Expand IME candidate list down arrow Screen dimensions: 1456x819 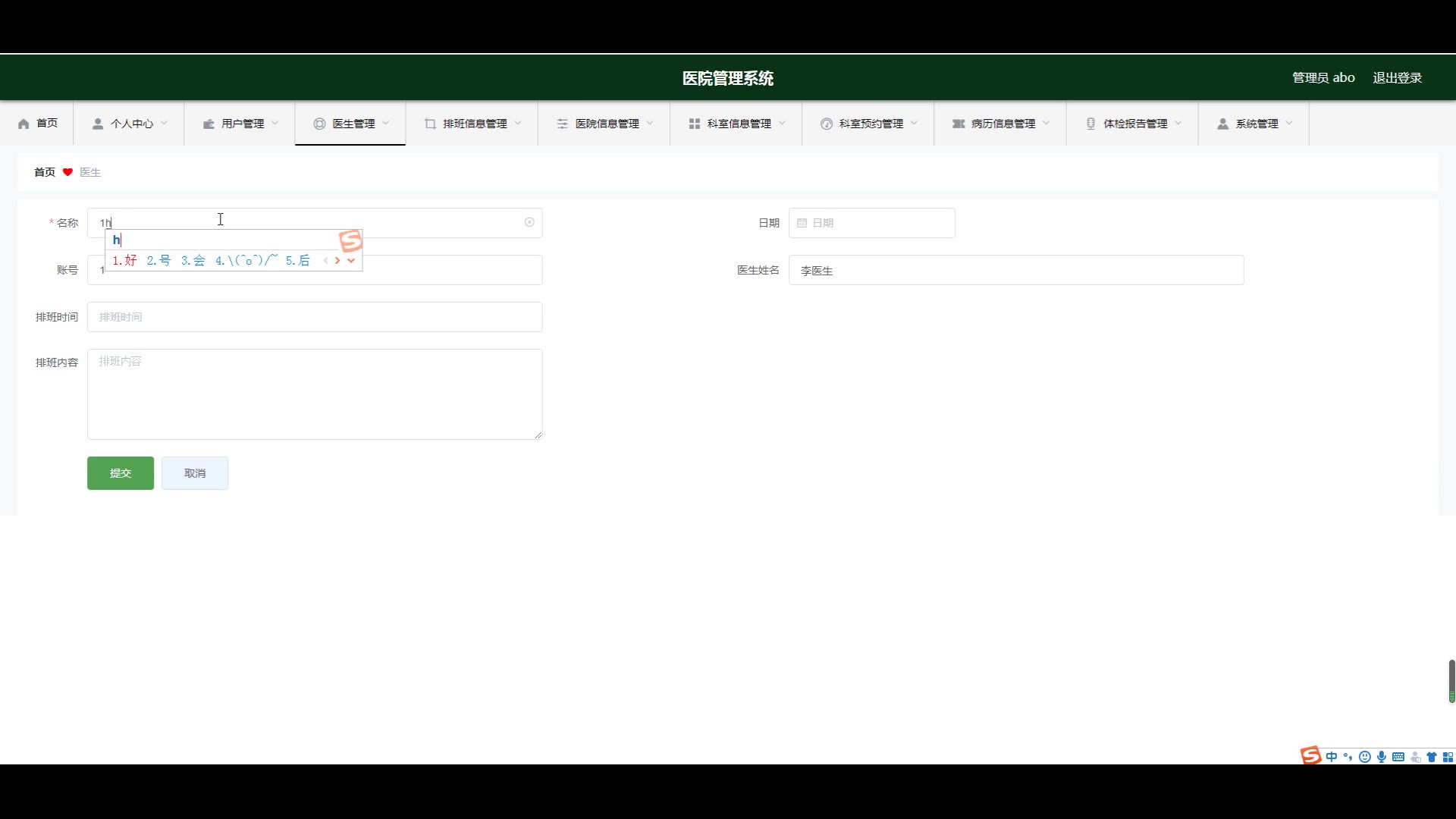click(x=351, y=261)
